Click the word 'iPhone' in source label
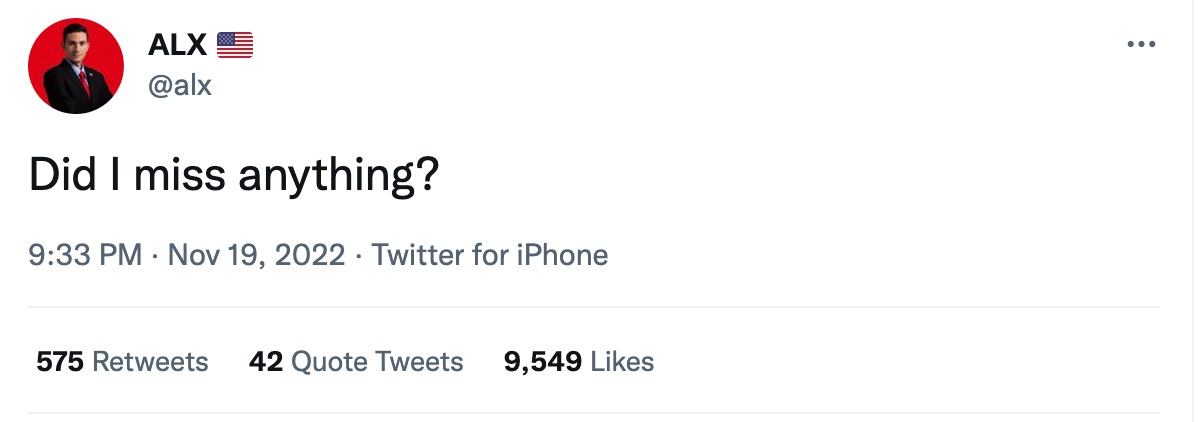 pyautogui.click(x=561, y=255)
